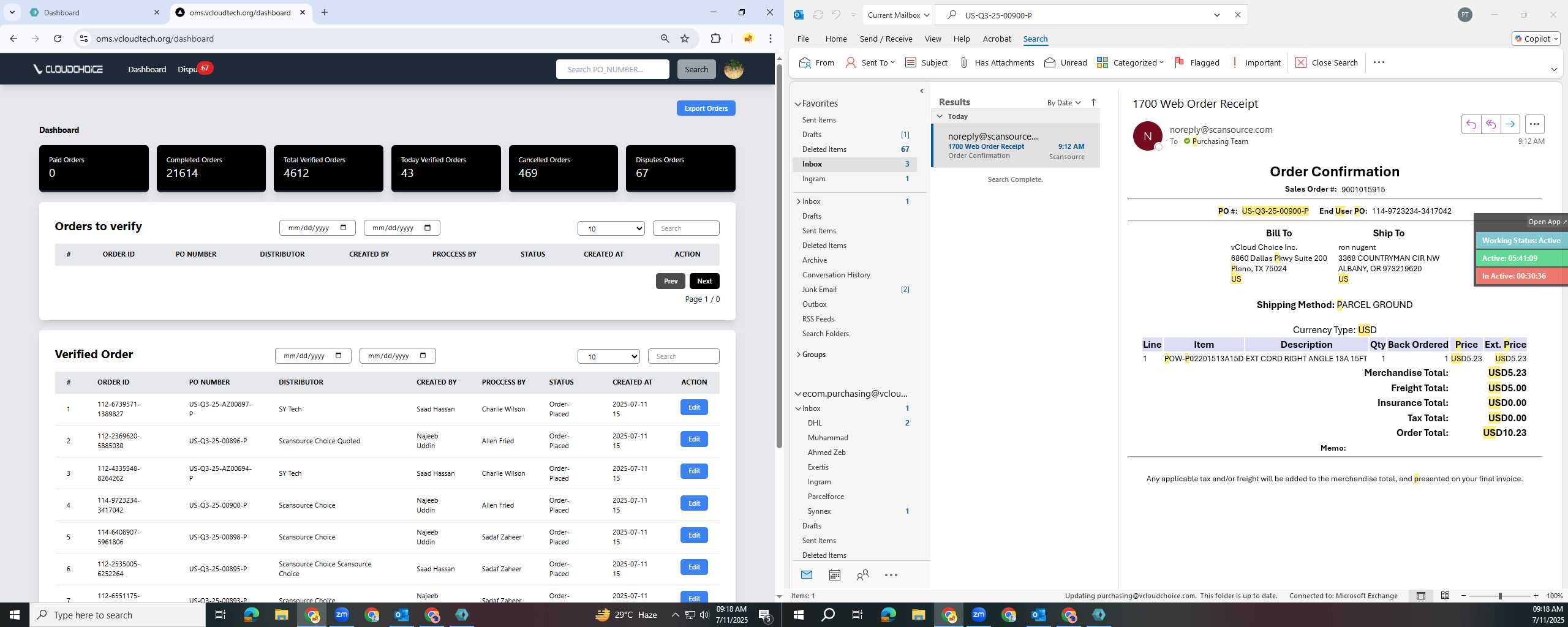Collapse Favorites folder group
1568x627 pixels.
pyautogui.click(x=798, y=104)
